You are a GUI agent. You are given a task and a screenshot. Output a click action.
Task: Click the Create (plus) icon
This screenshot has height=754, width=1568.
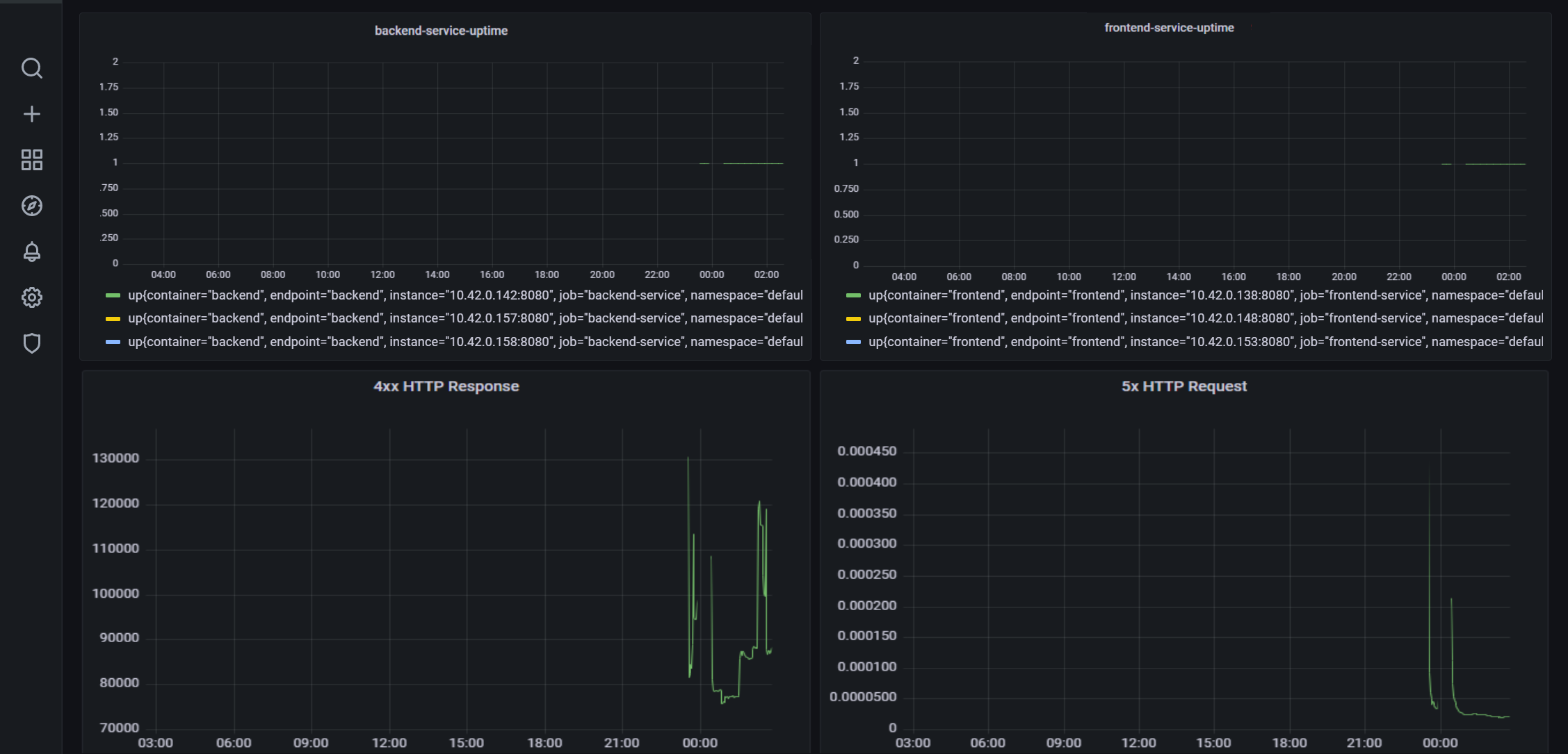tap(32, 114)
